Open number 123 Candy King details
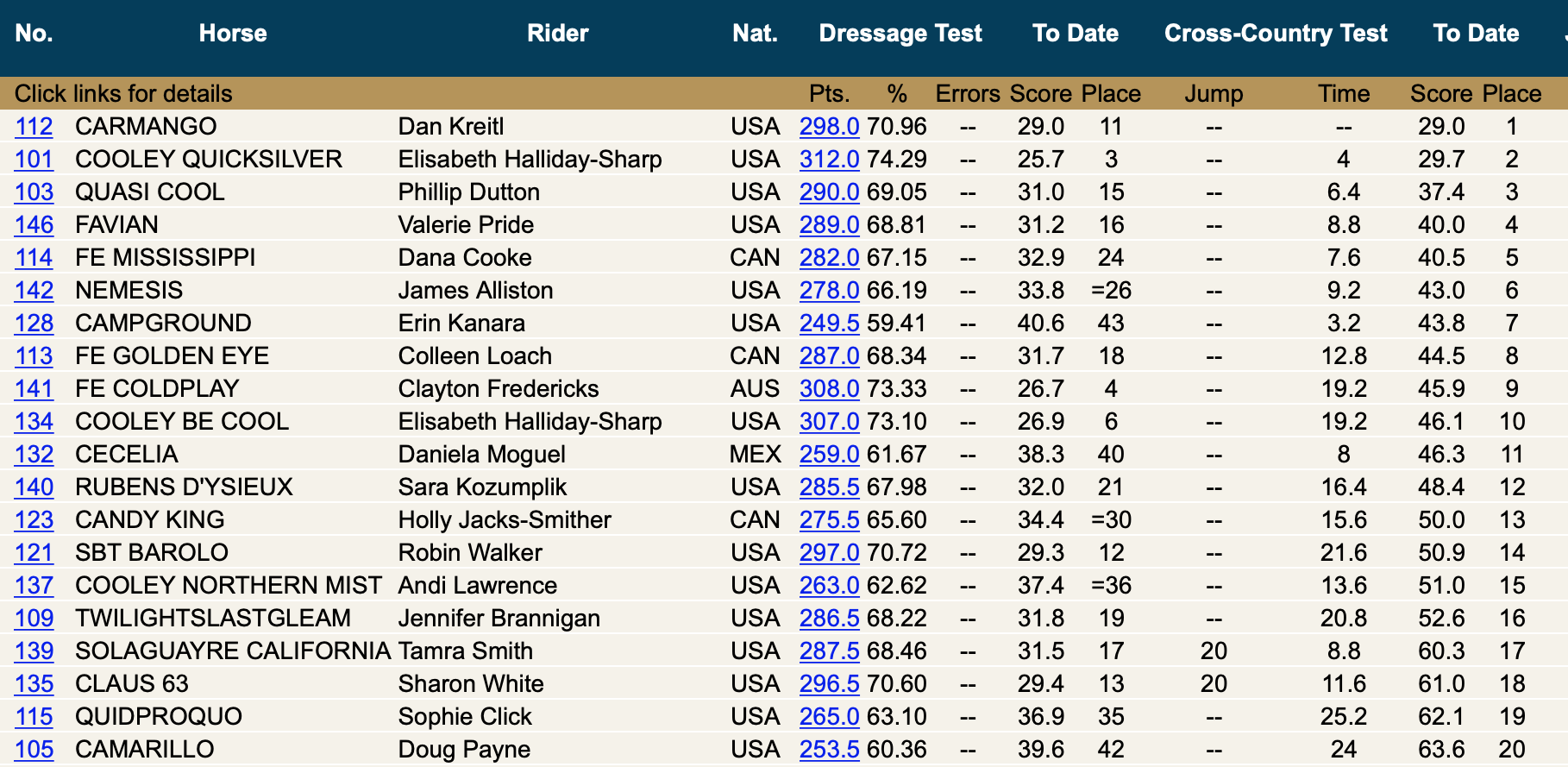This screenshot has height=767, width=1568. click(x=34, y=520)
